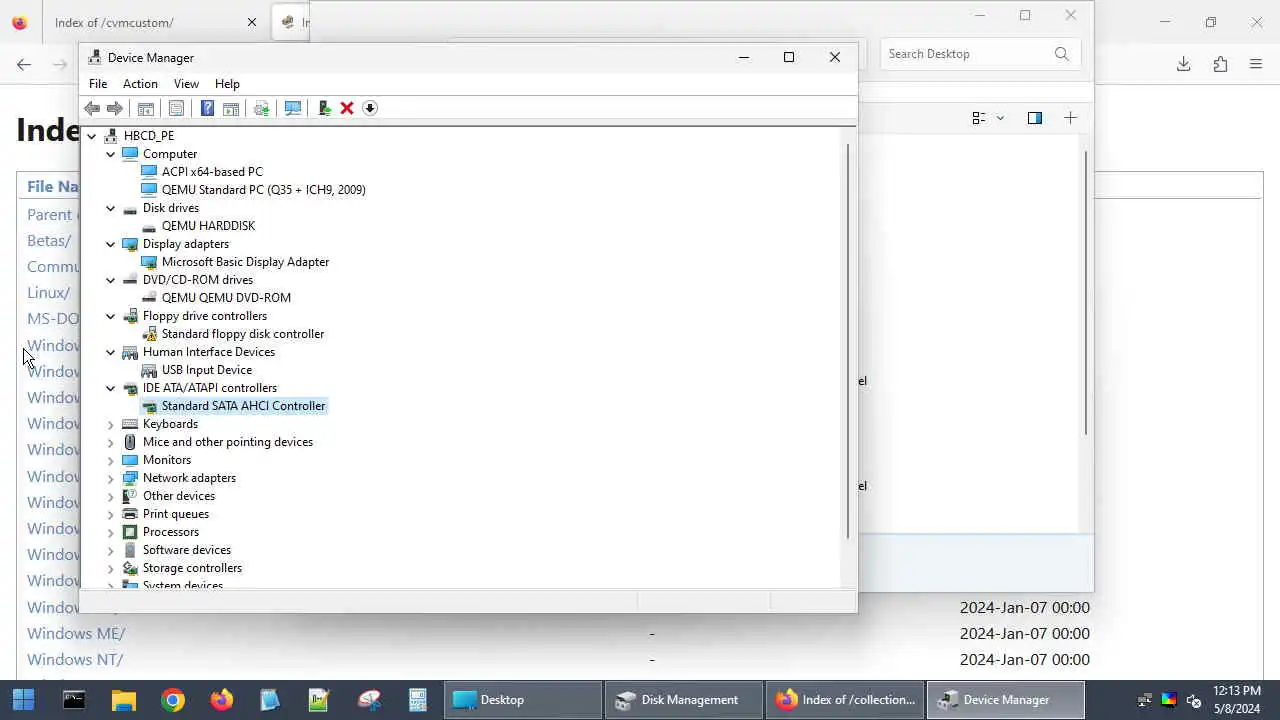Click the search magnifier in Search Desktop box
This screenshot has height=720, width=1280.
point(1062,54)
